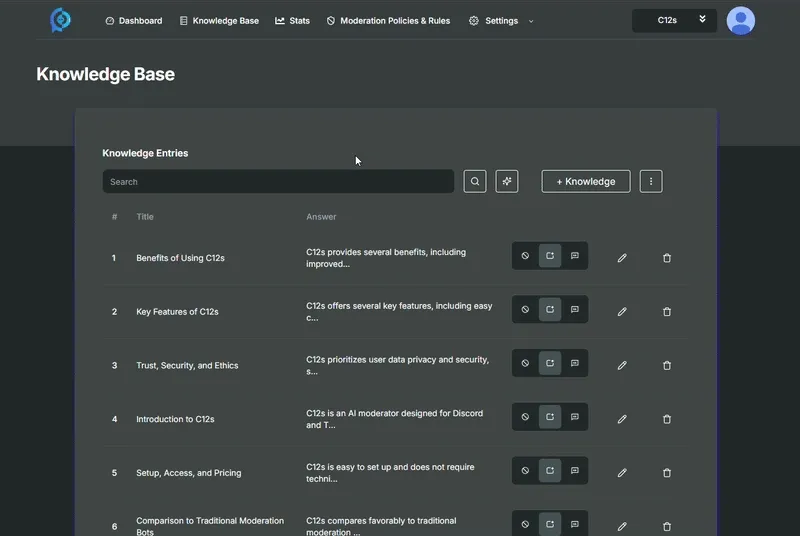Open the C12s server selector dropdown

pyautogui.click(x=674, y=20)
